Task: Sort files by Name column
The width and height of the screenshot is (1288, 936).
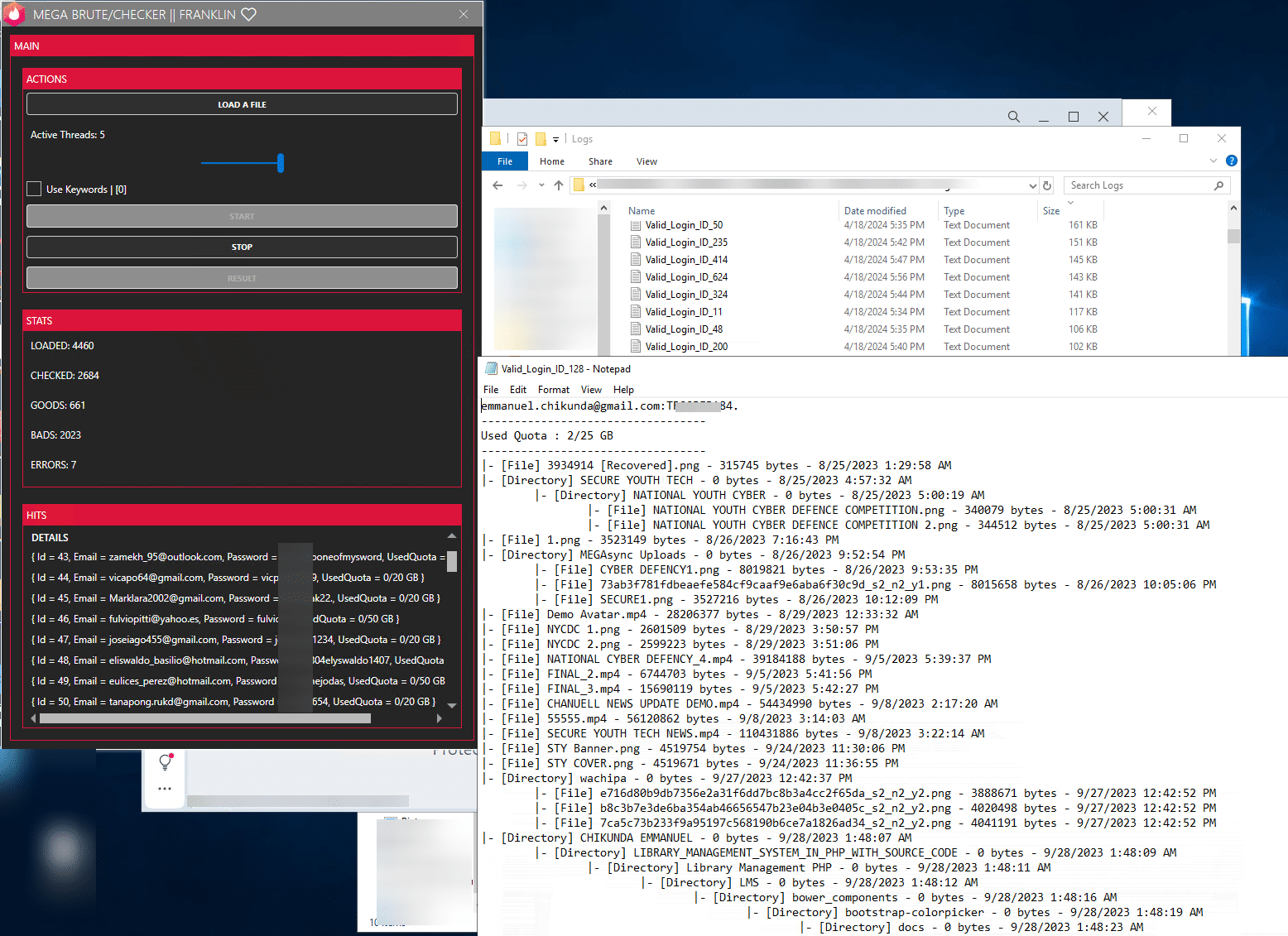Action: [x=642, y=211]
